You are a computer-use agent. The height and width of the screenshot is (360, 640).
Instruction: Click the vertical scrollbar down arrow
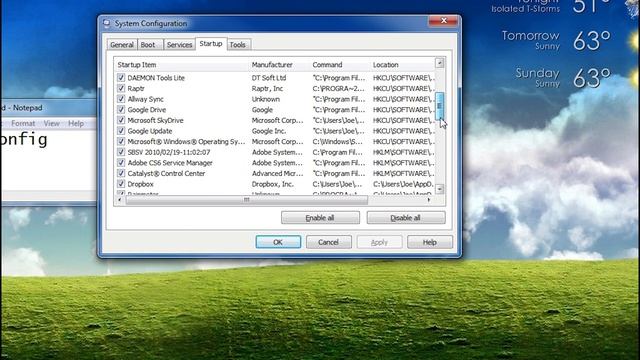pos(440,189)
